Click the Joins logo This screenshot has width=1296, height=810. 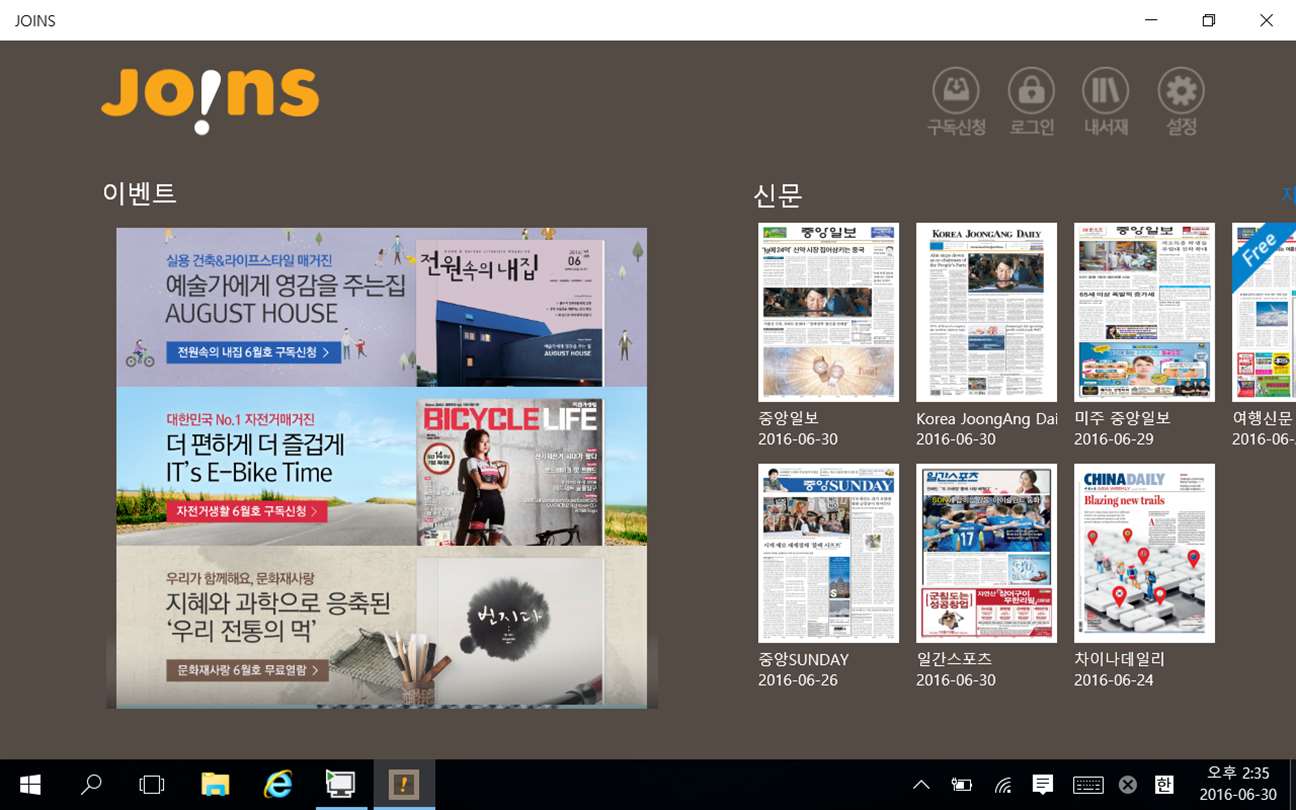pyautogui.click(x=210, y=100)
